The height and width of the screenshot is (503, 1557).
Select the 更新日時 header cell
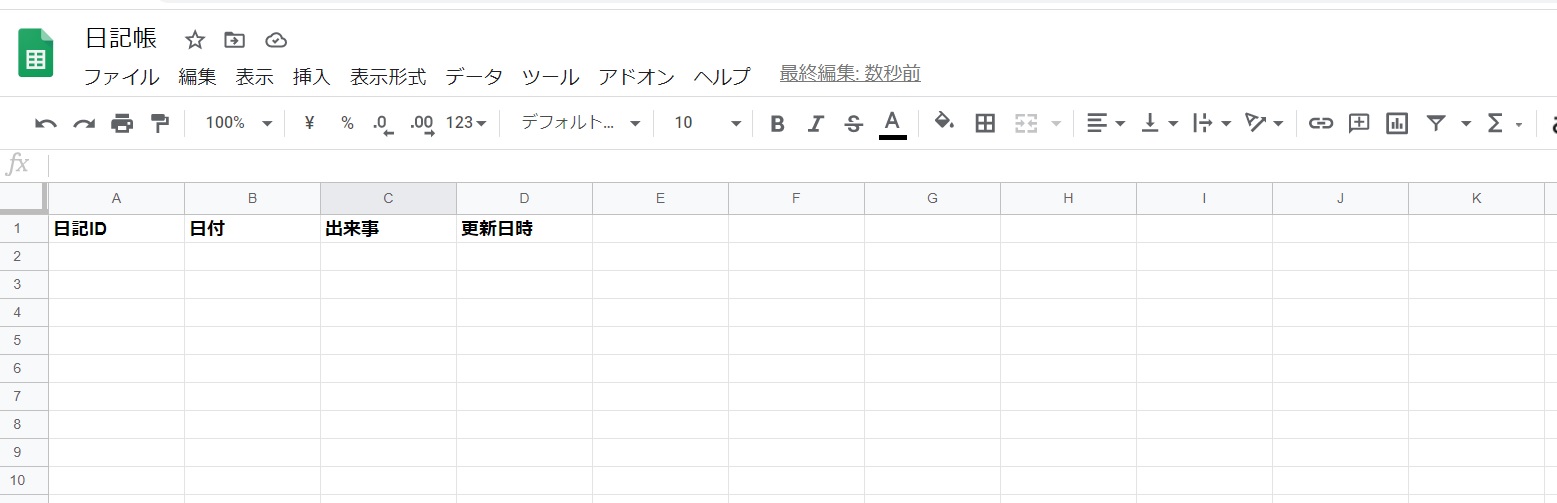[524, 229]
